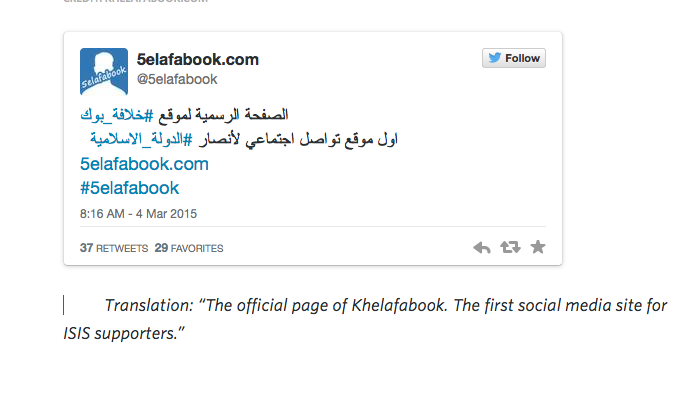Image resolution: width=690 pixels, height=394 pixels.
Task: Open the hashtag #الدولة_الاسلامية
Action: point(141,140)
